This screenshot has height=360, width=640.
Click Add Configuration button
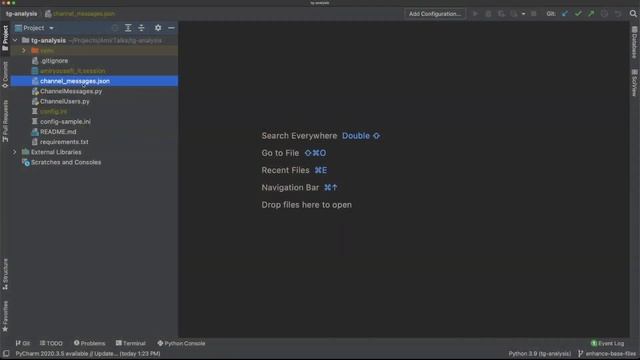click(x=435, y=13)
